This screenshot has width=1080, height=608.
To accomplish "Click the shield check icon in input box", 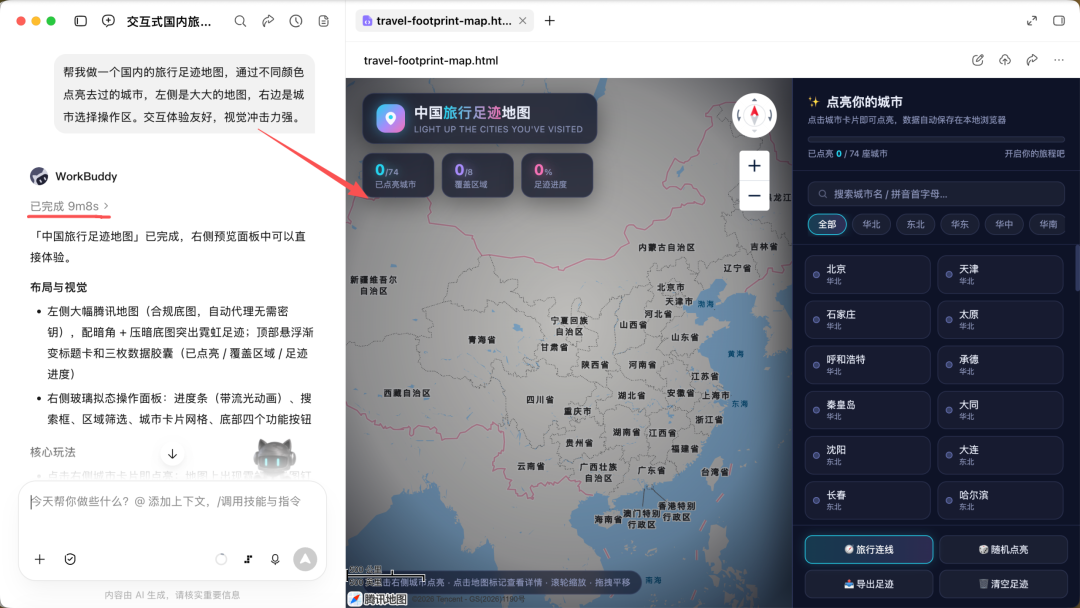I will [x=70, y=559].
